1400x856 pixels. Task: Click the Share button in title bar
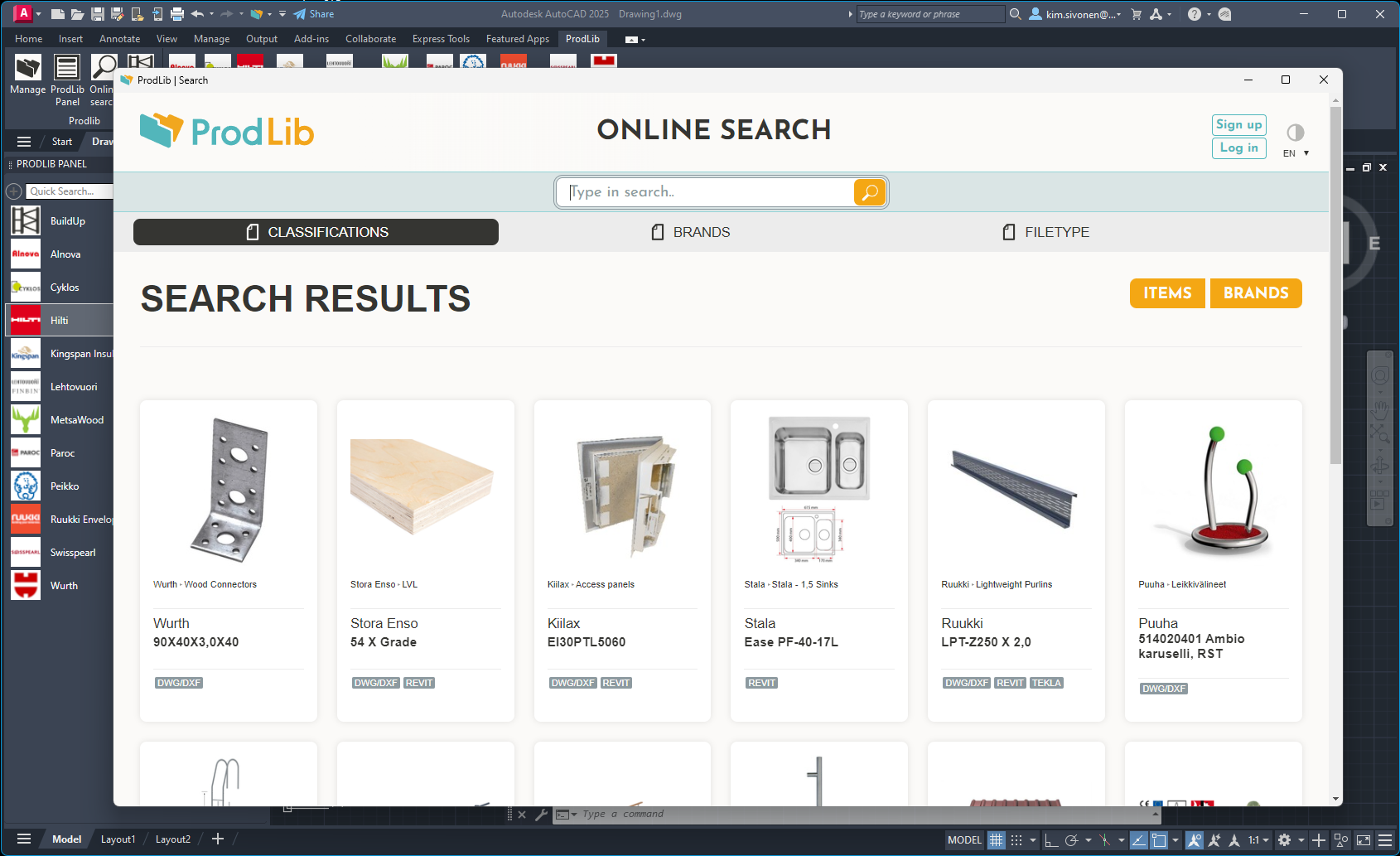[x=314, y=14]
